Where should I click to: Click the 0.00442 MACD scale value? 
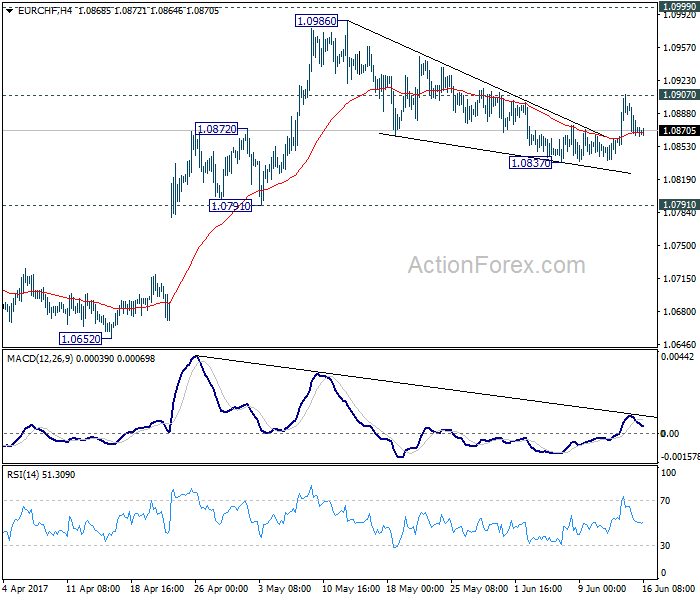(678, 356)
